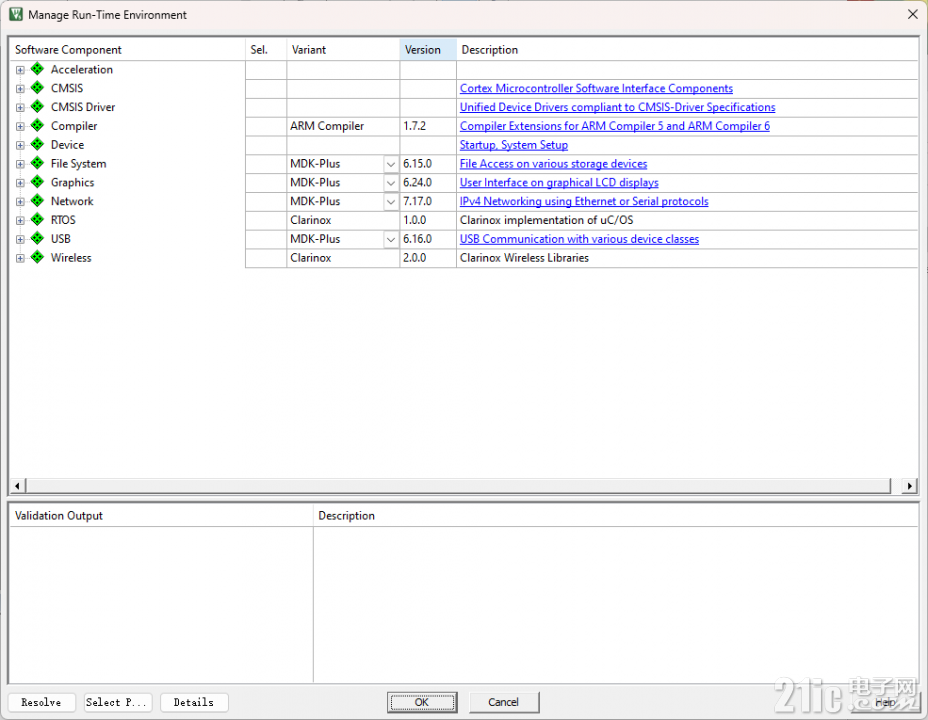Expand the Graphics tree node
The image size is (928, 720).
[x=20, y=183]
